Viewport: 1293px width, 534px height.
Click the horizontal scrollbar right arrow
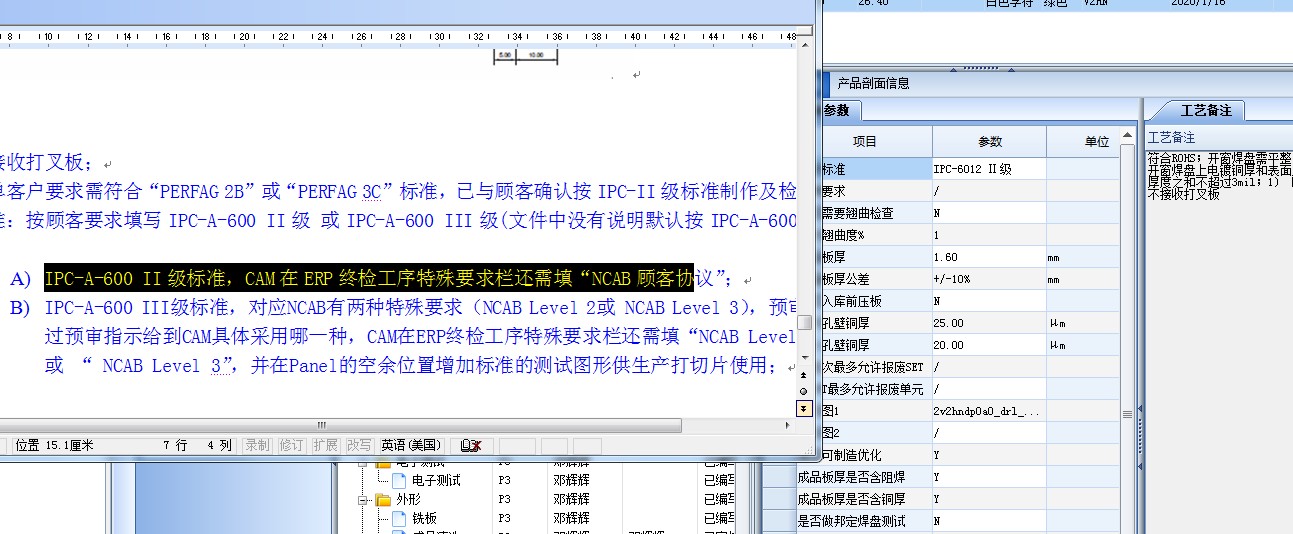tap(787, 425)
